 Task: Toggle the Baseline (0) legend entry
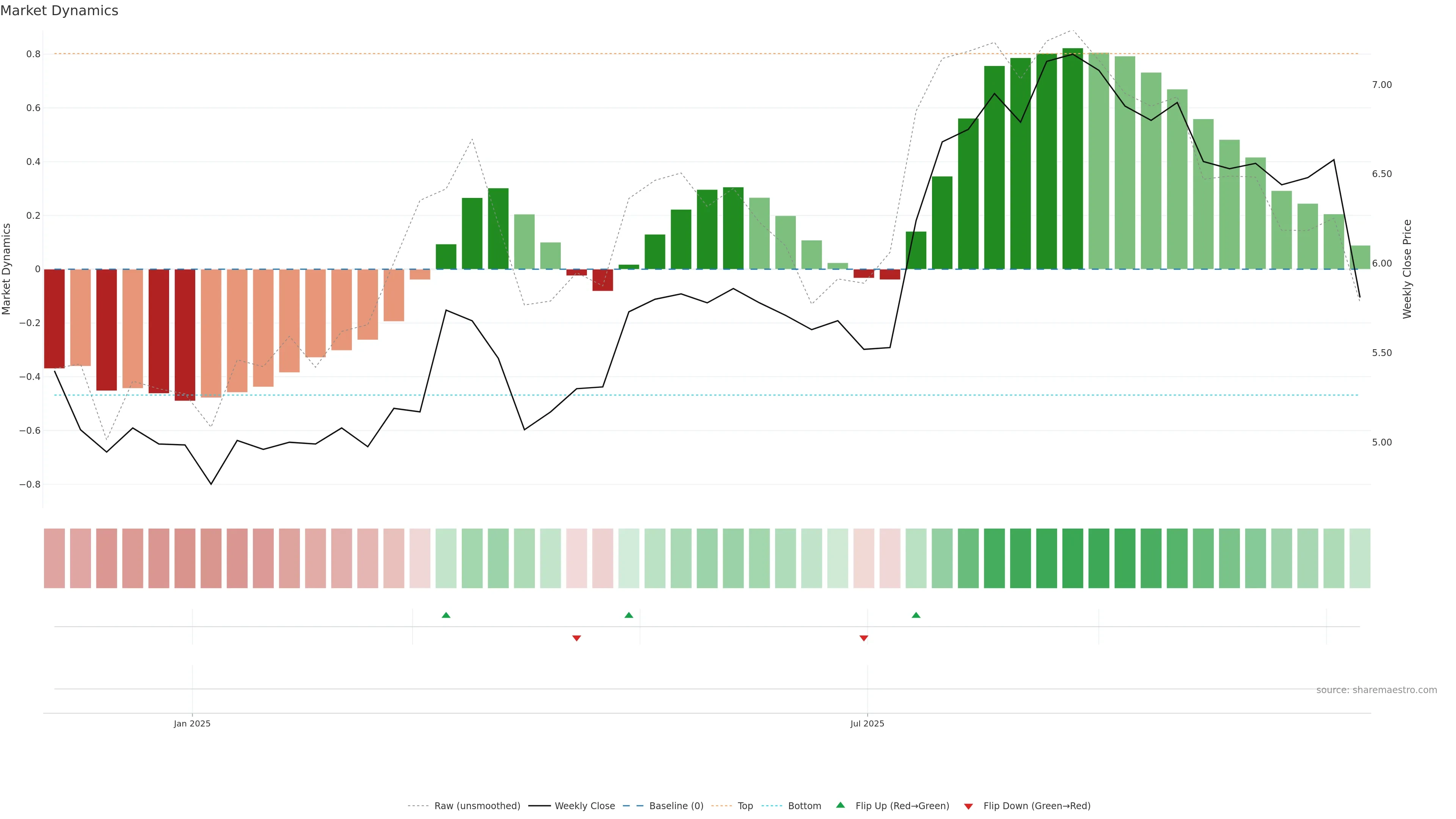(x=676, y=806)
